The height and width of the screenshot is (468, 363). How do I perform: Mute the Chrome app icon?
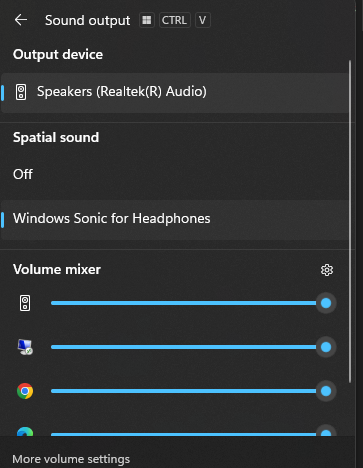point(25,391)
